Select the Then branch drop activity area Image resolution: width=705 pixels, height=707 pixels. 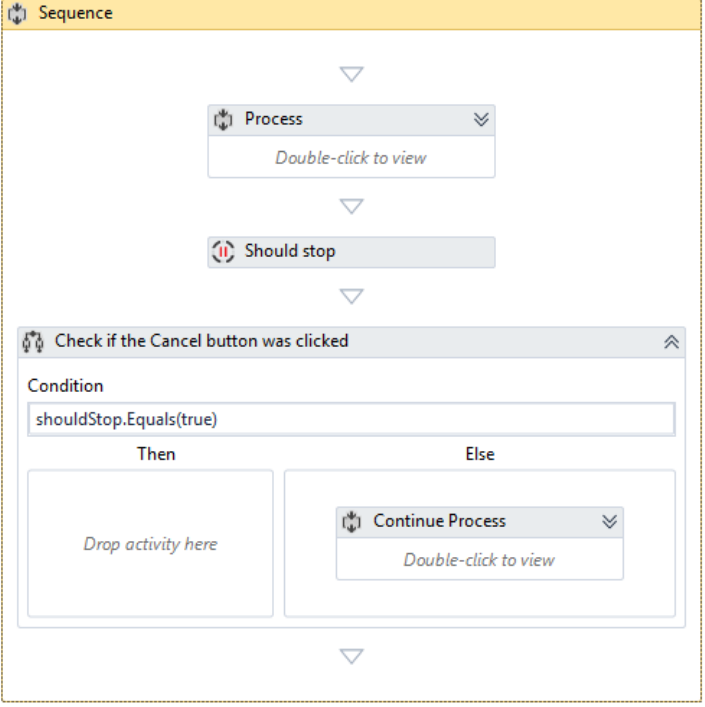pos(150,544)
